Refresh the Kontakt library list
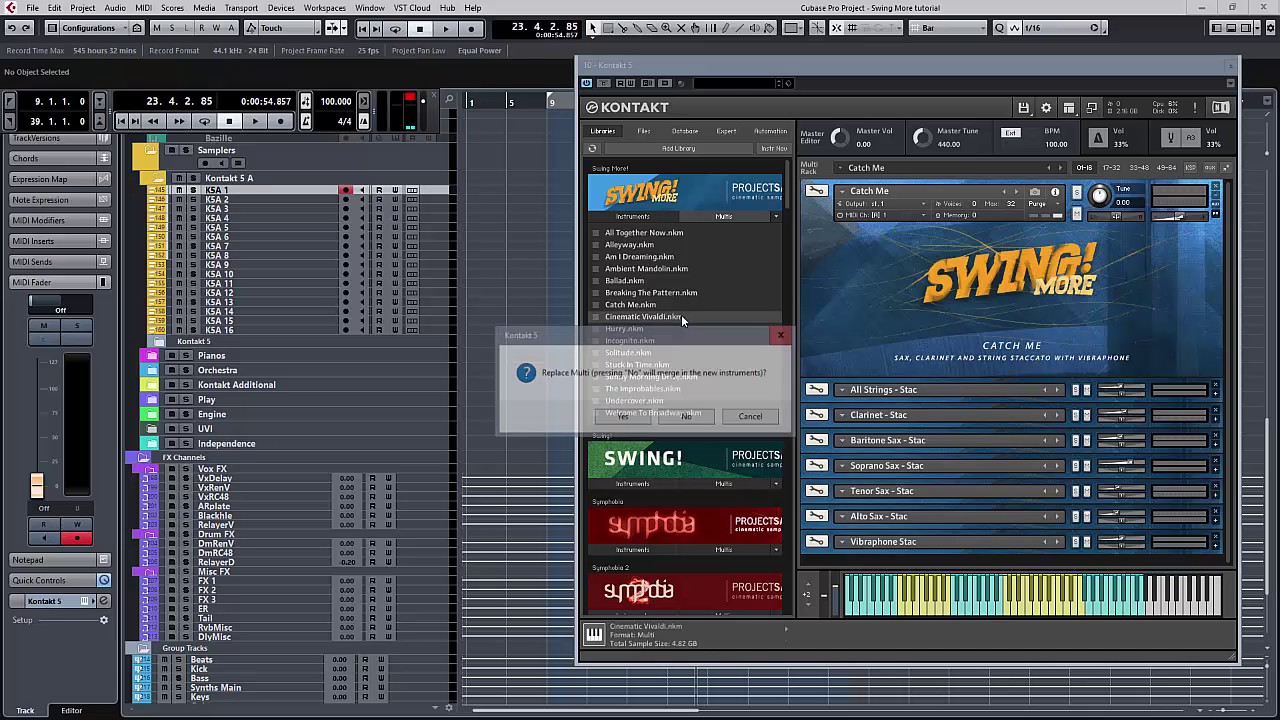1280x720 pixels. click(x=592, y=149)
